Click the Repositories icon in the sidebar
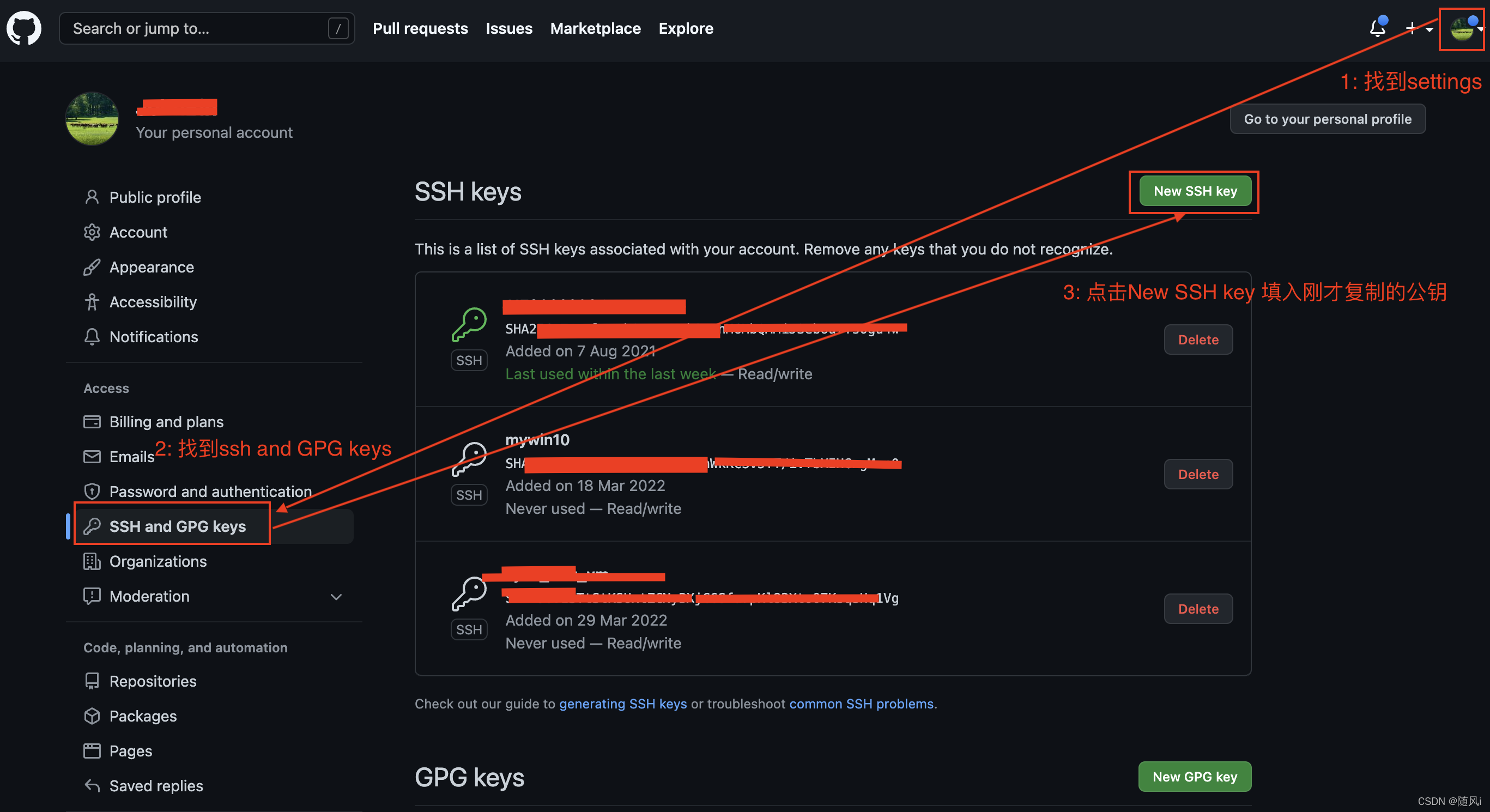The height and width of the screenshot is (812, 1490). (92, 681)
